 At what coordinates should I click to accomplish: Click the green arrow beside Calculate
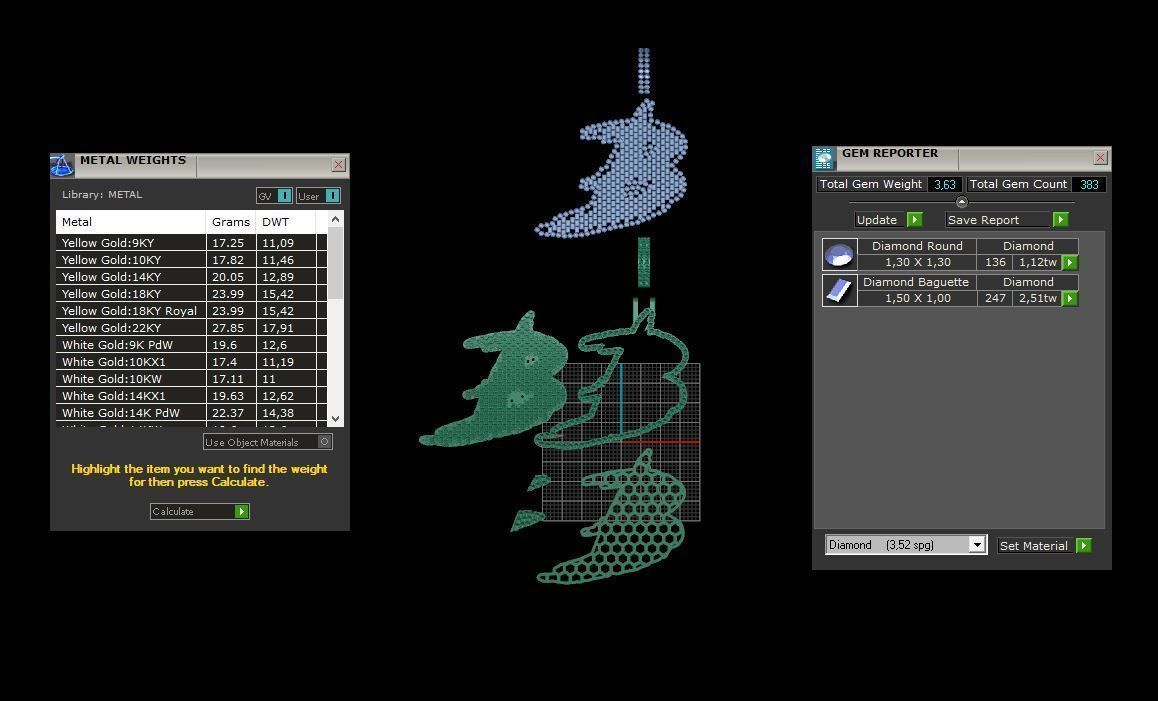click(241, 511)
